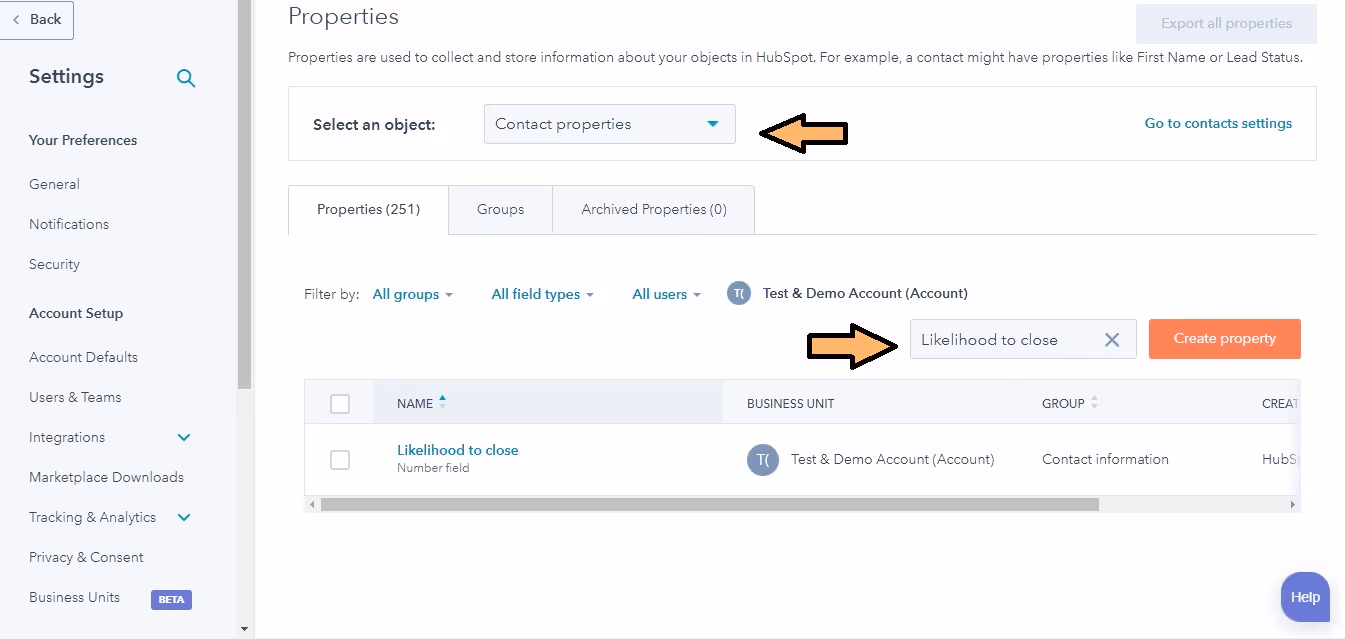Check the box next to Likelihood to close

coord(339,459)
